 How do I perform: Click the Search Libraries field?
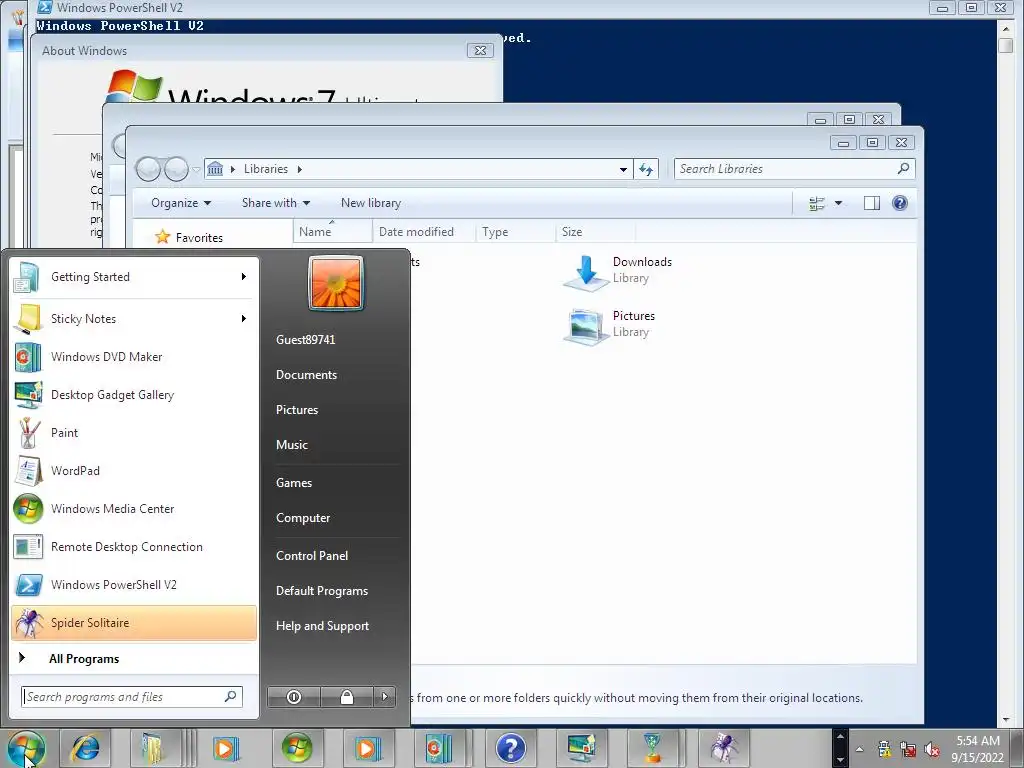pyautogui.click(x=794, y=169)
